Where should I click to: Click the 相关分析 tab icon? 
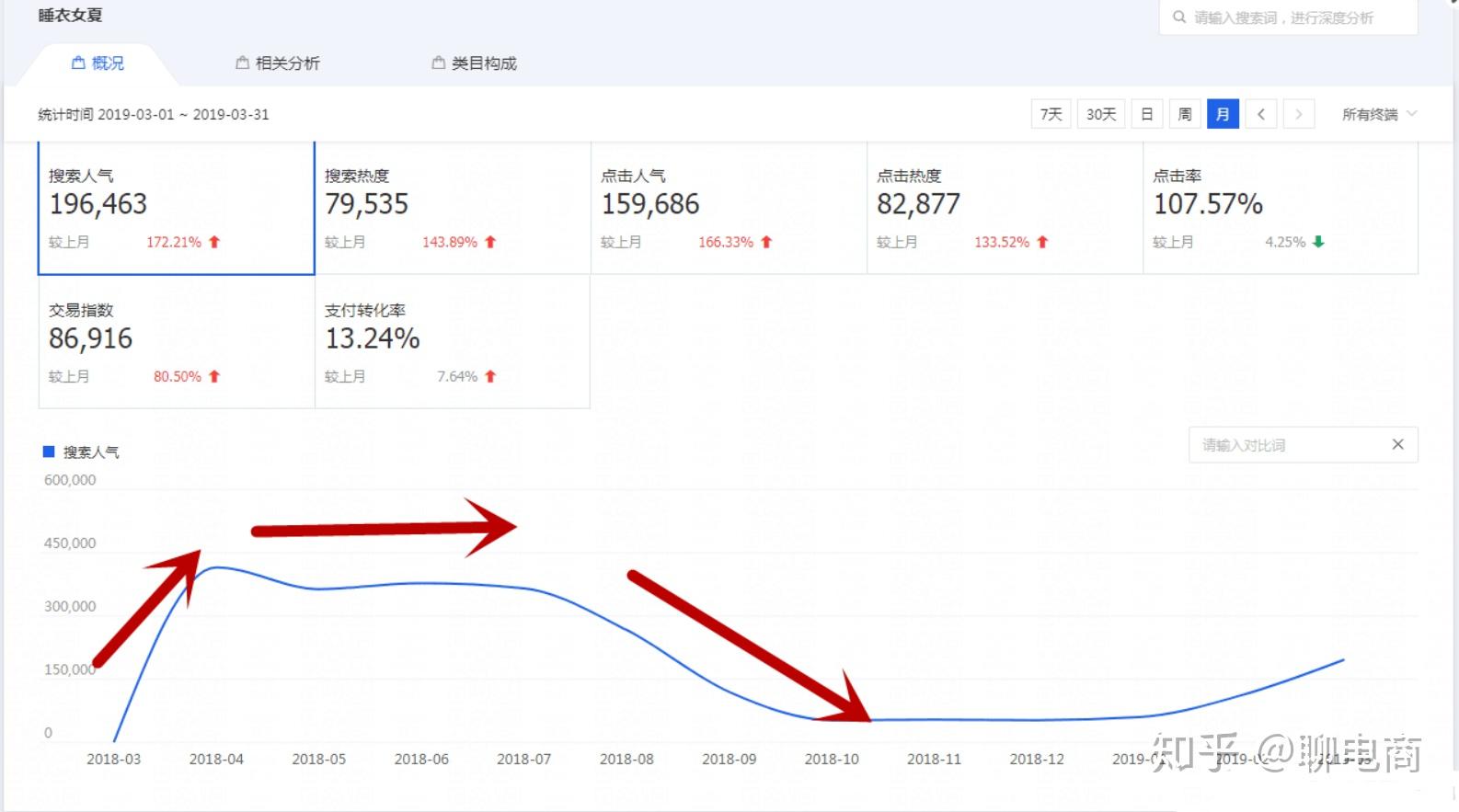point(242,63)
